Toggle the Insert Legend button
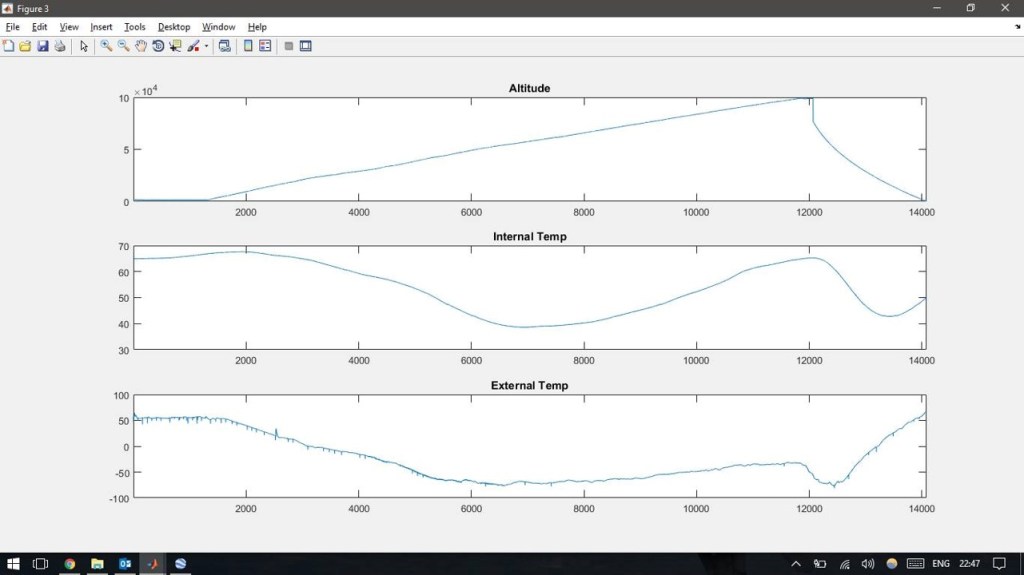 [265, 46]
